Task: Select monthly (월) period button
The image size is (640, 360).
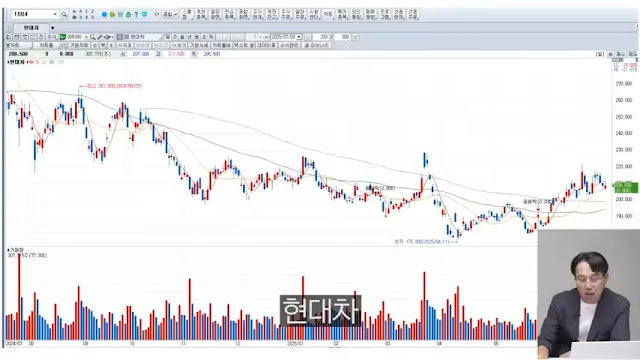Action: click(x=182, y=37)
